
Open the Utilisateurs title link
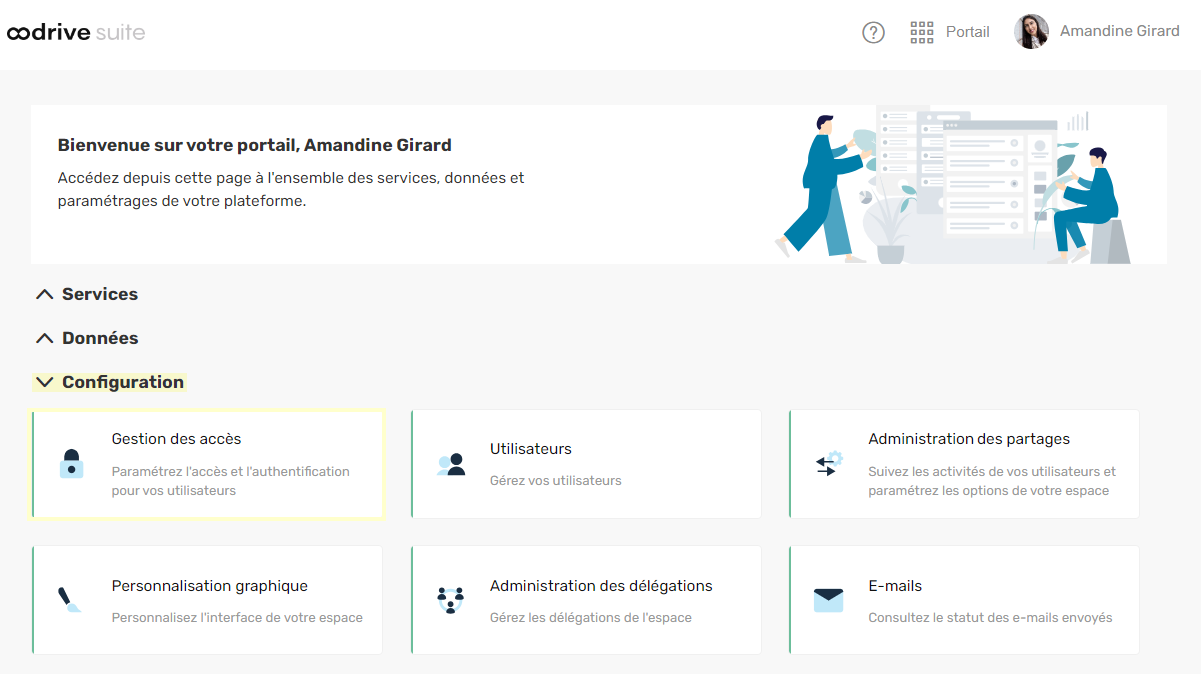530,449
